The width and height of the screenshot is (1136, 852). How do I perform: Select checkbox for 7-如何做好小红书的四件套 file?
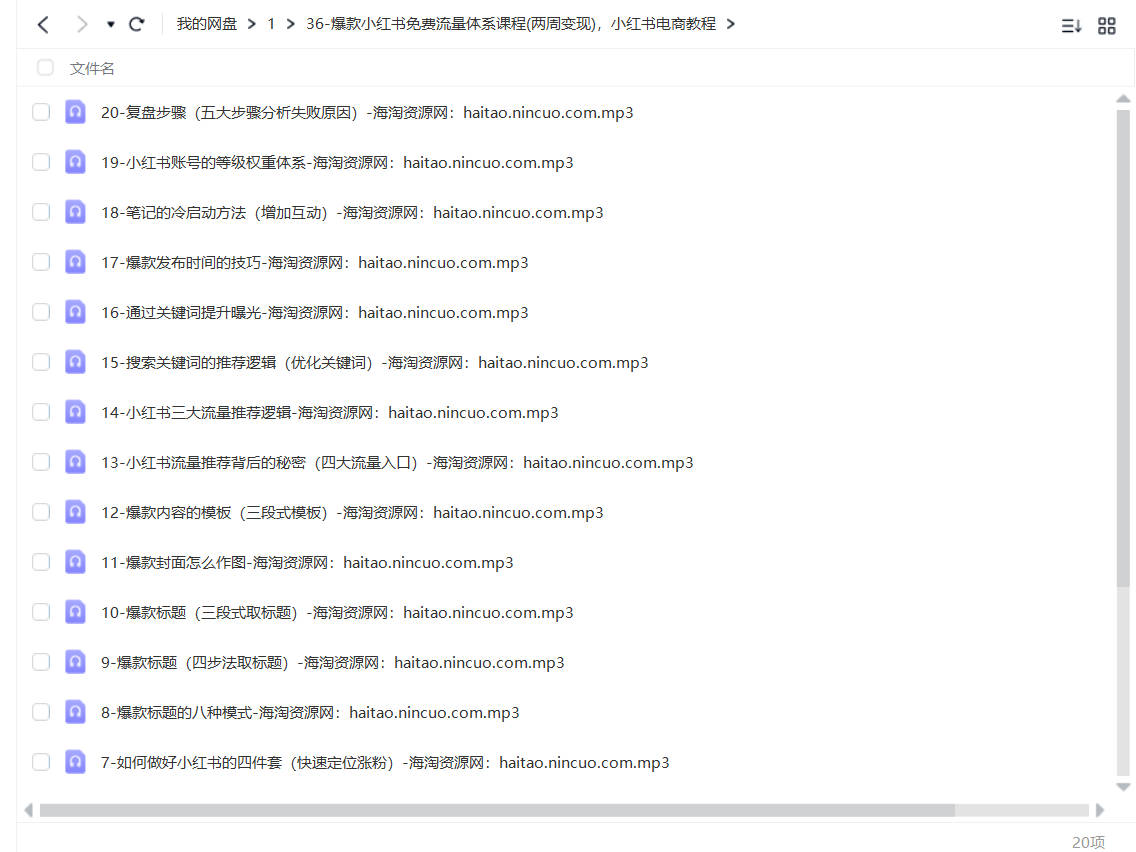(x=41, y=762)
